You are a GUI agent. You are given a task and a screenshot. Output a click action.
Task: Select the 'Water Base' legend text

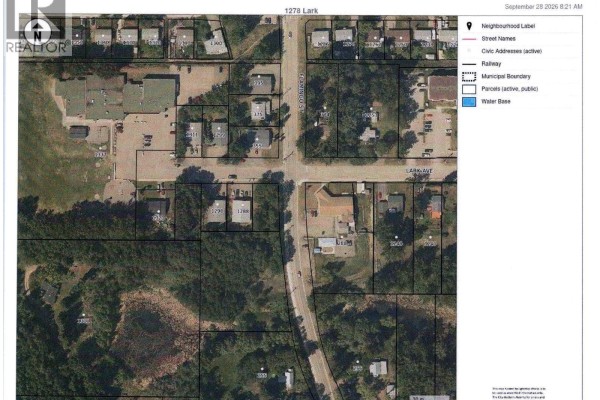pos(496,102)
